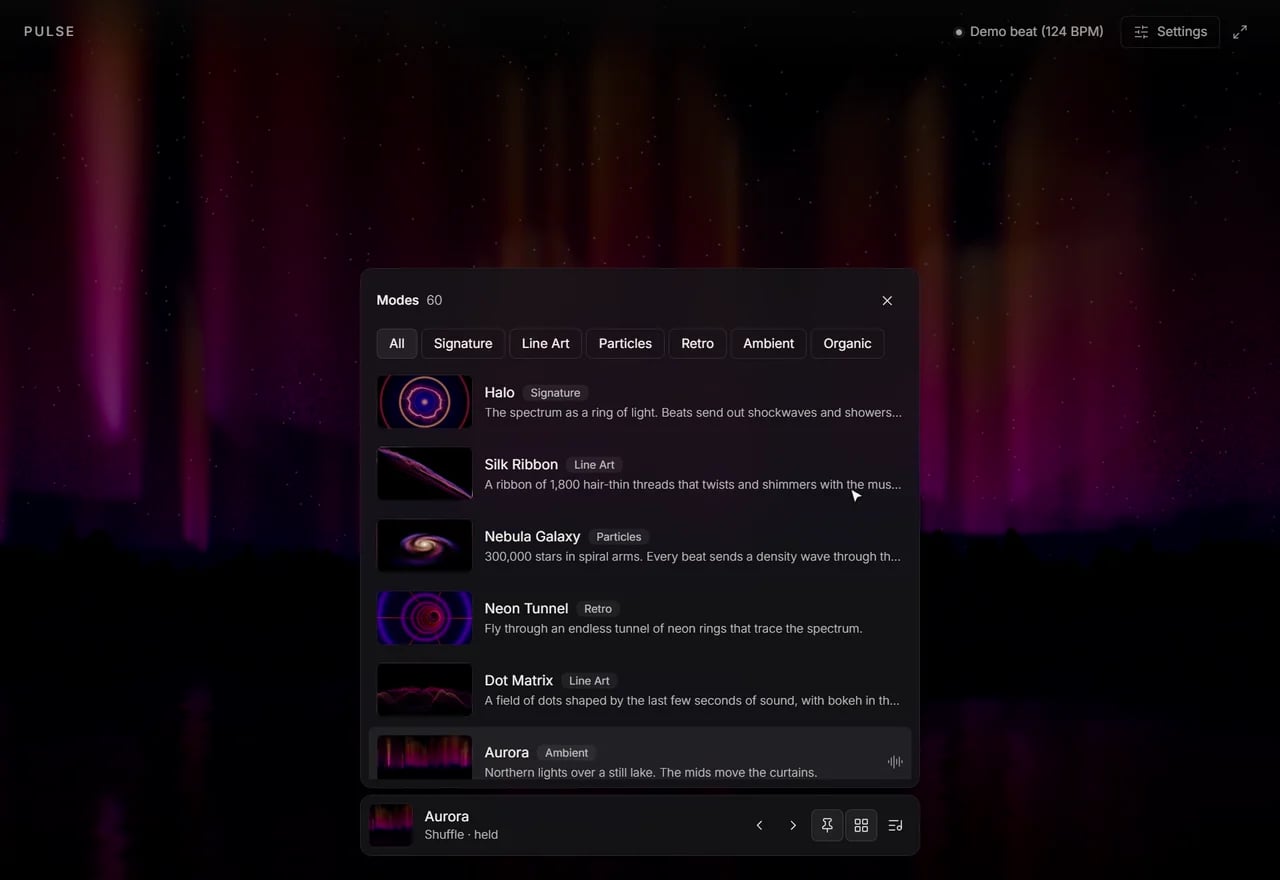Viewport: 1280px width, 880px height.
Task: Toggle the pin to hold current mode
Action: coord(827,826)
